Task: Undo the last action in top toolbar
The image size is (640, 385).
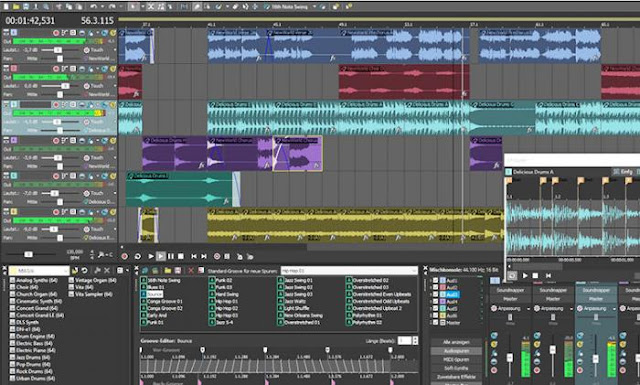Action: click(93, 7)
